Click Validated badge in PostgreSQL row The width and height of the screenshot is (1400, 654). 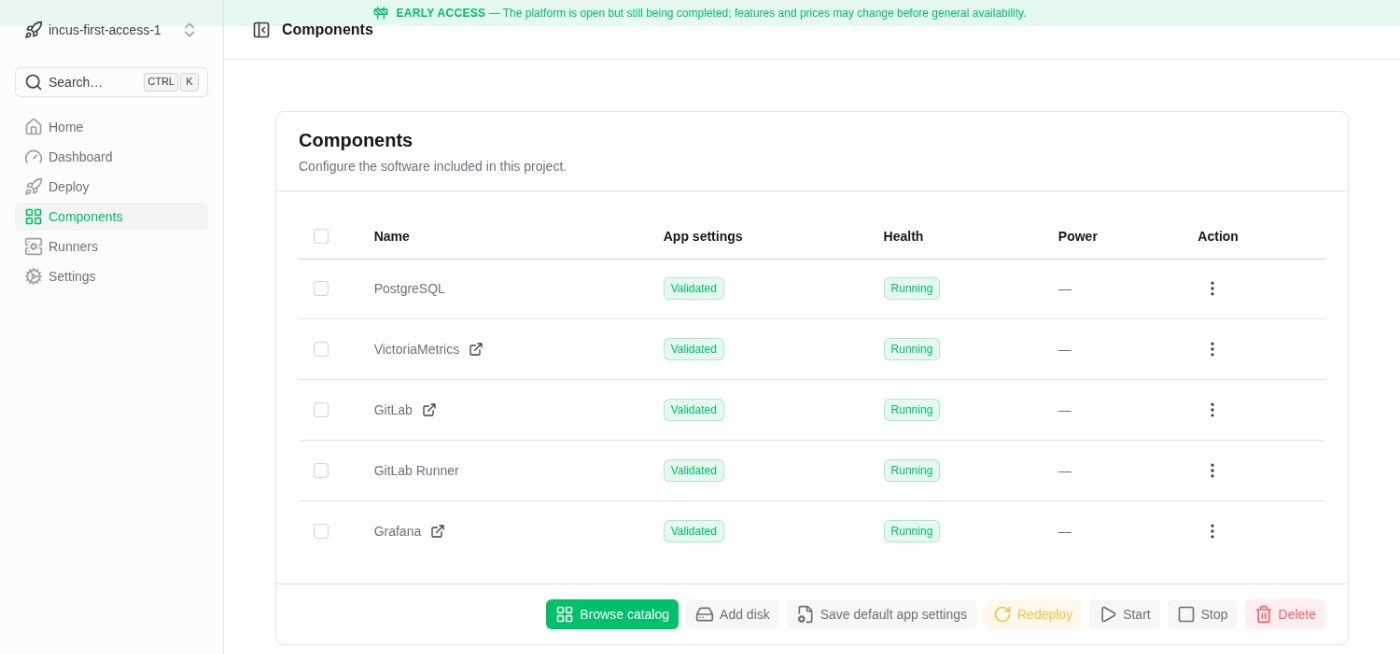[x=693, y=288]
